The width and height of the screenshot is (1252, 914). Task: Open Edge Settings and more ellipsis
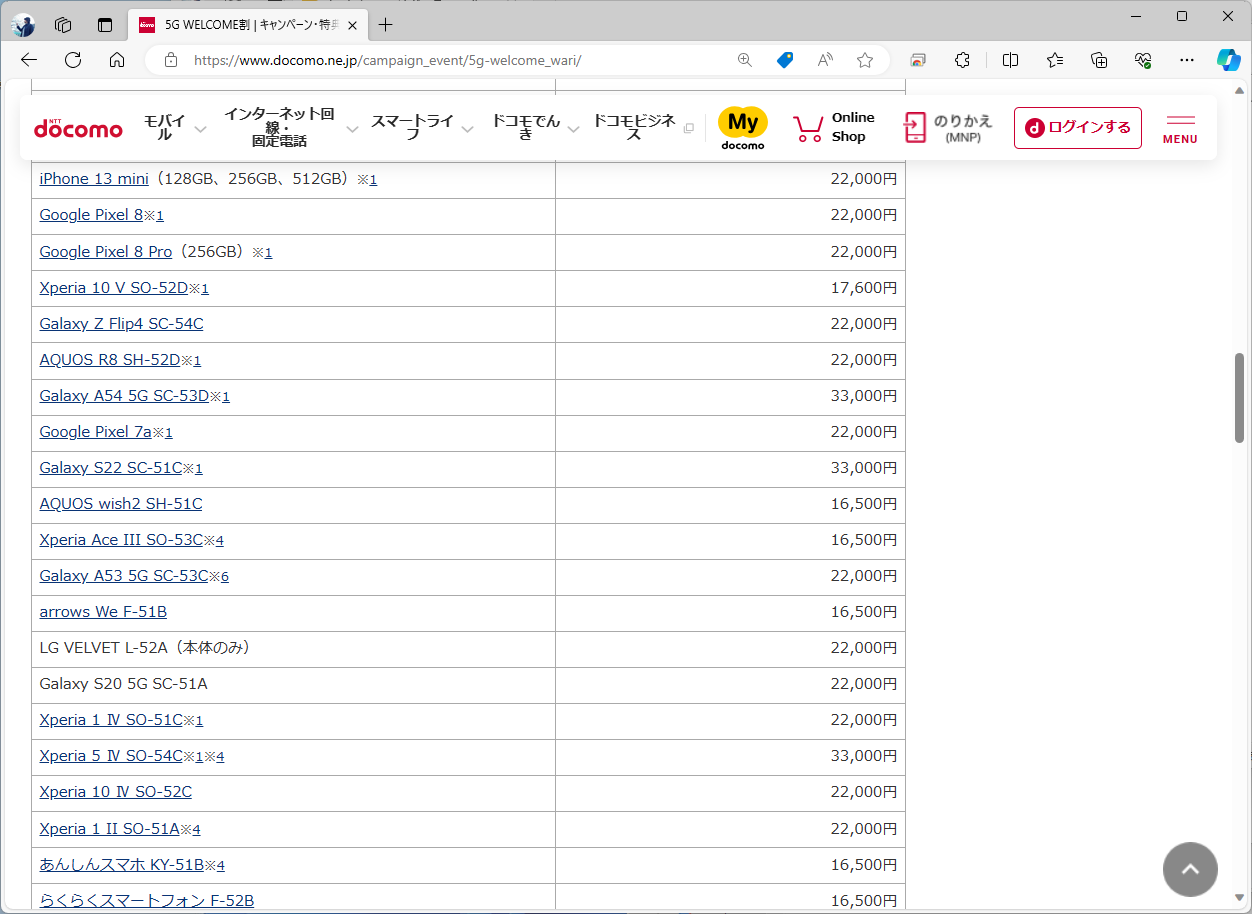coord(1187,60)
